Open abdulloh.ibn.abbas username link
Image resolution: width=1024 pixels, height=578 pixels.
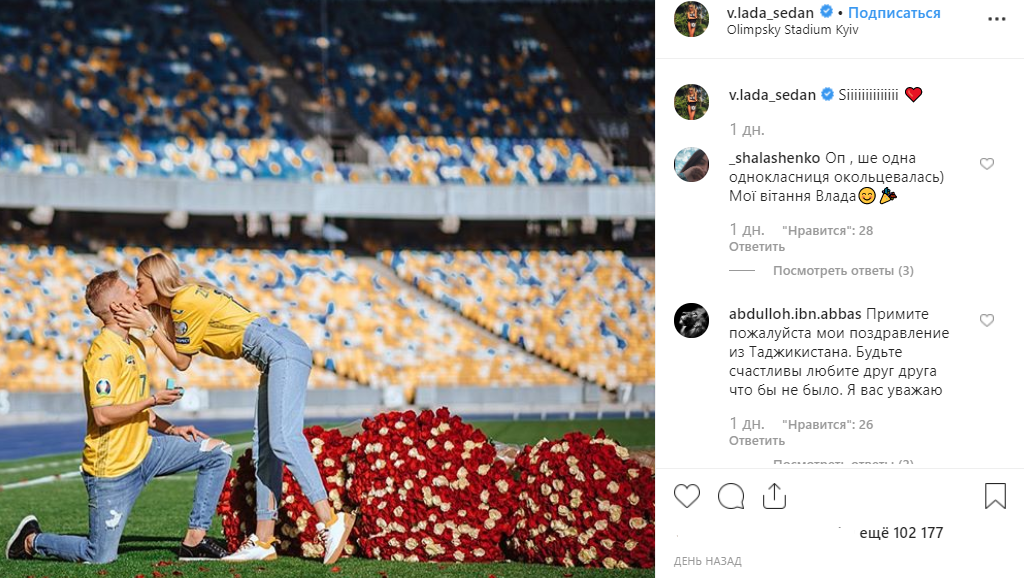[795, 314]
